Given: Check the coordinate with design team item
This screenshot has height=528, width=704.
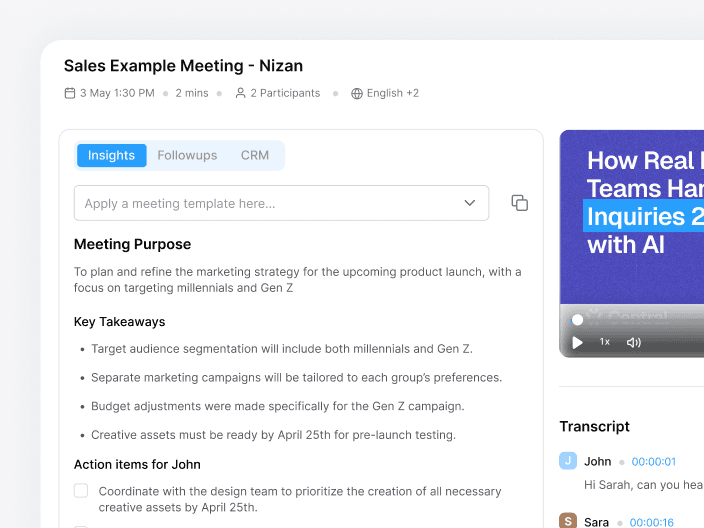Looking at the screenshot, I should tap(81, 490).
